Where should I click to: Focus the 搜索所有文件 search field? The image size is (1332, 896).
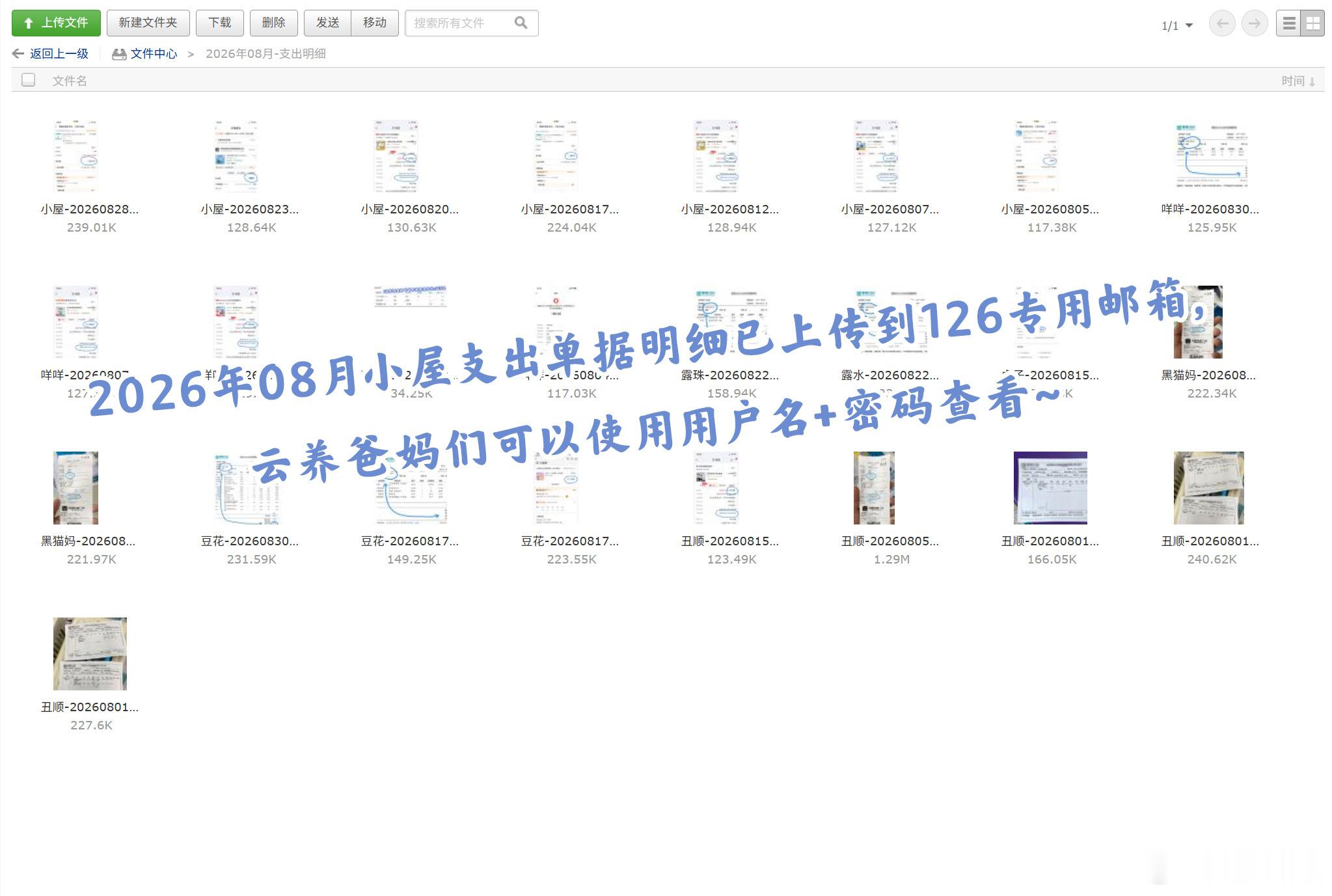click(x=459, y=23)
